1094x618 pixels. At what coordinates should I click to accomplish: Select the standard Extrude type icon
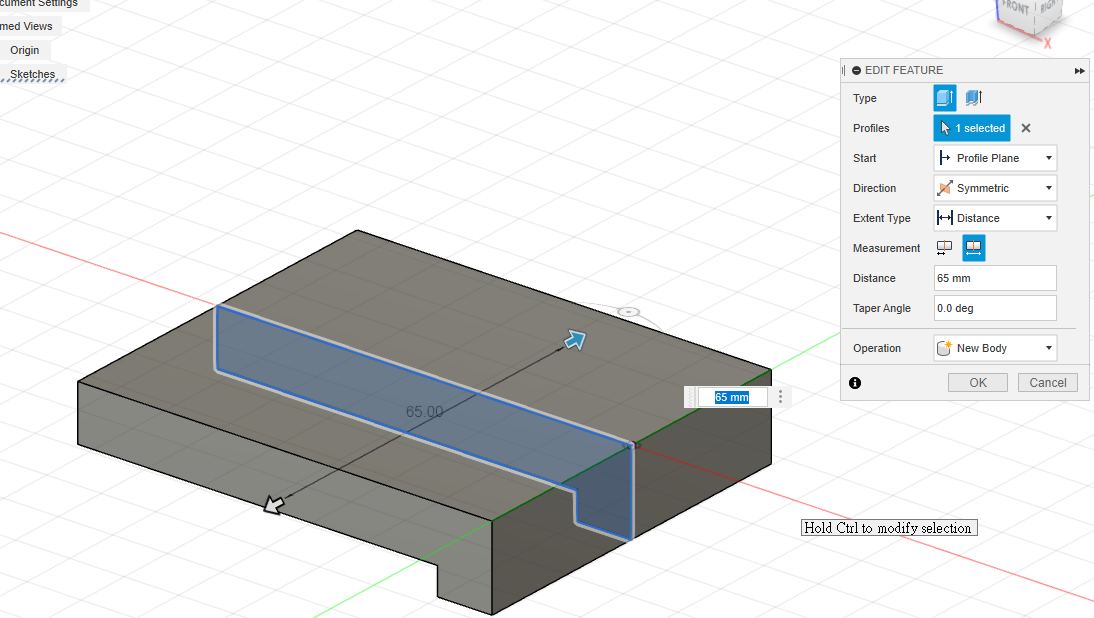click(x=945, y=98)
